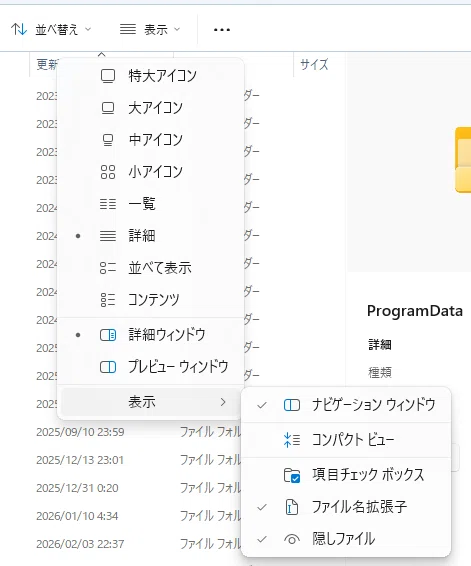Click the ナビゲーション ウィンドウ pane icon
This screenshot has height=566, width=471.
click(x=292, y=405)
